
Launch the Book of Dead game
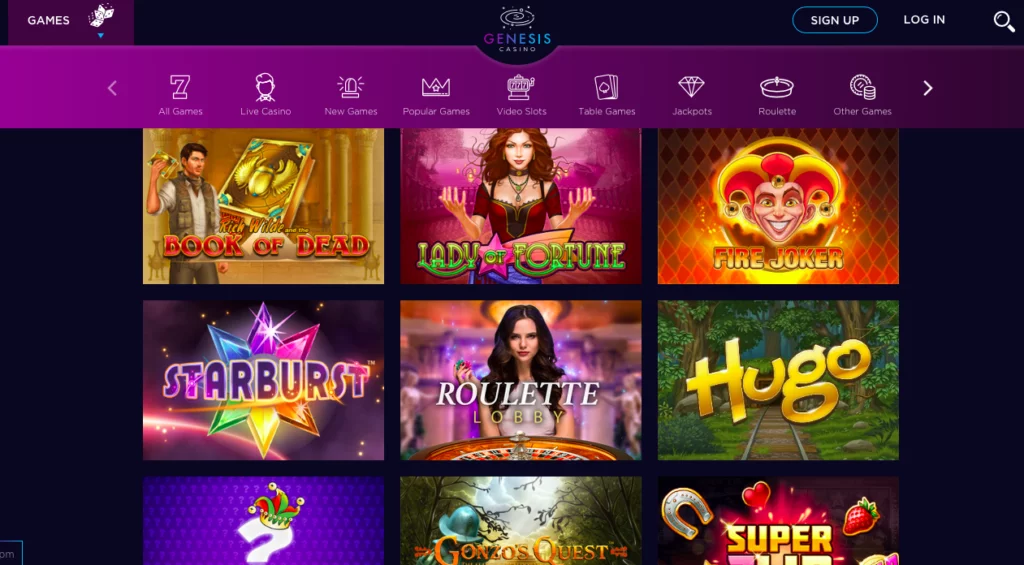click(x=263, y=206)
